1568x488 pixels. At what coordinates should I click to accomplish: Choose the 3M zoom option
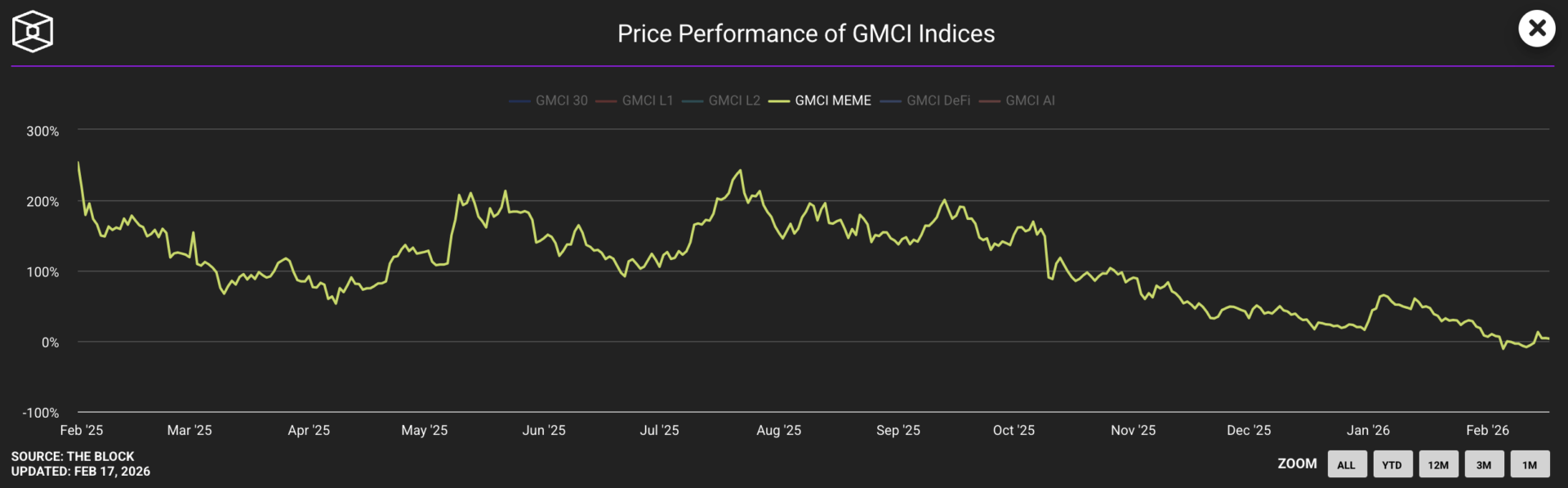1484,464
